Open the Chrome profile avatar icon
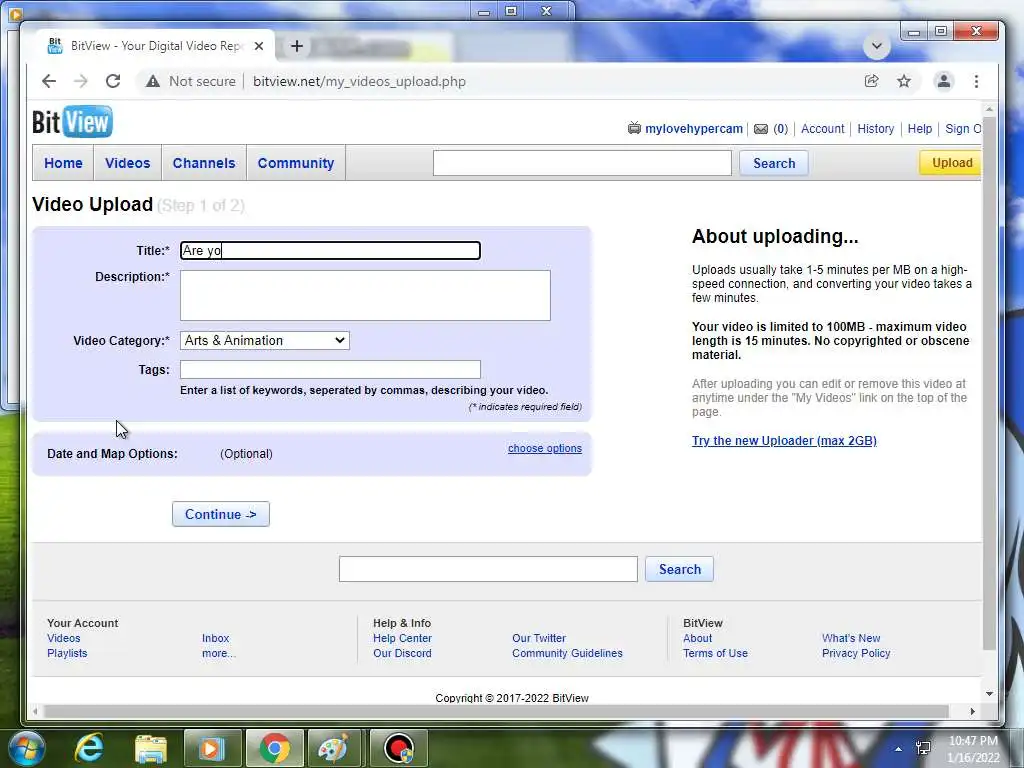The image size is (1024, 768). [944, 81]
